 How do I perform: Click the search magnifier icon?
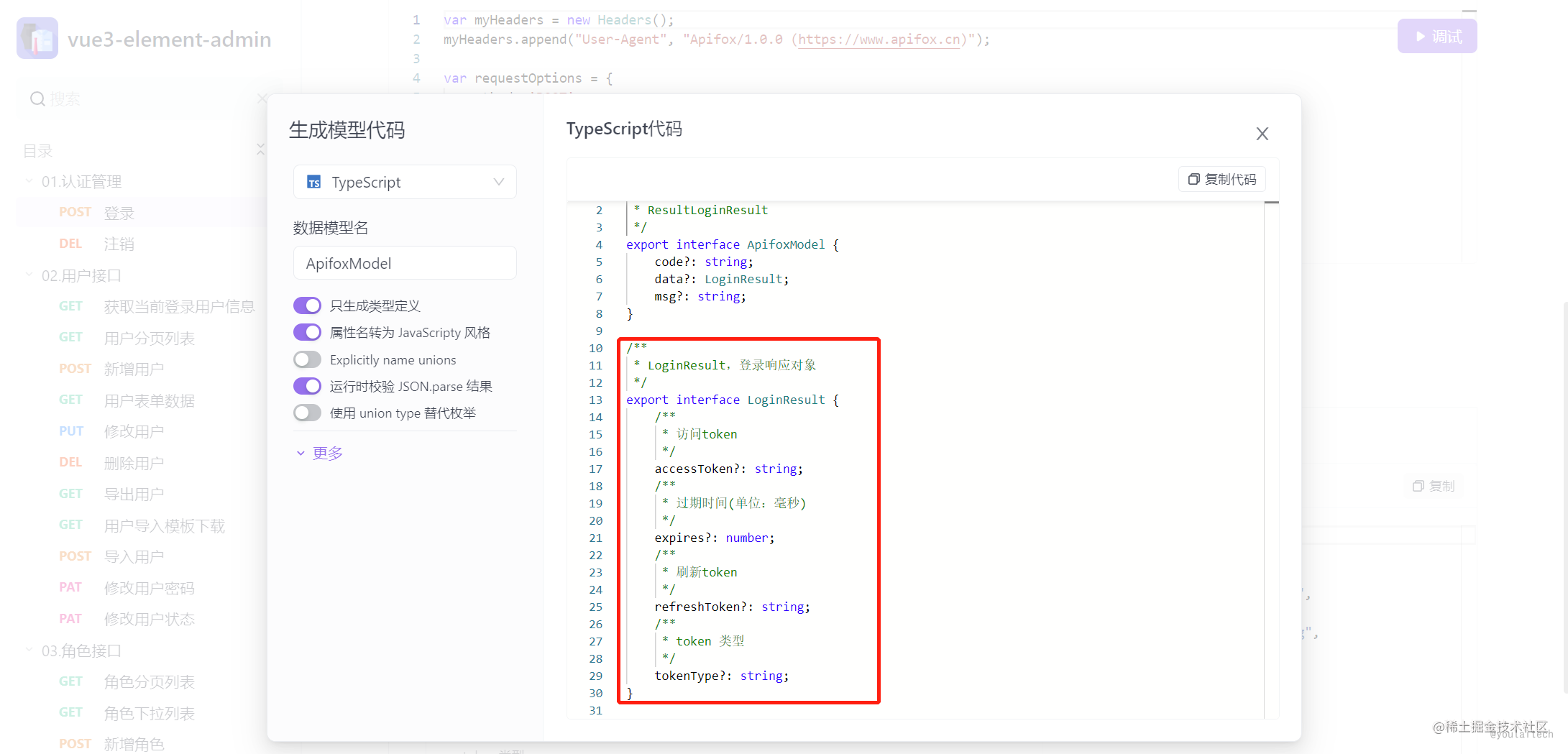click(x=37, y=98)
